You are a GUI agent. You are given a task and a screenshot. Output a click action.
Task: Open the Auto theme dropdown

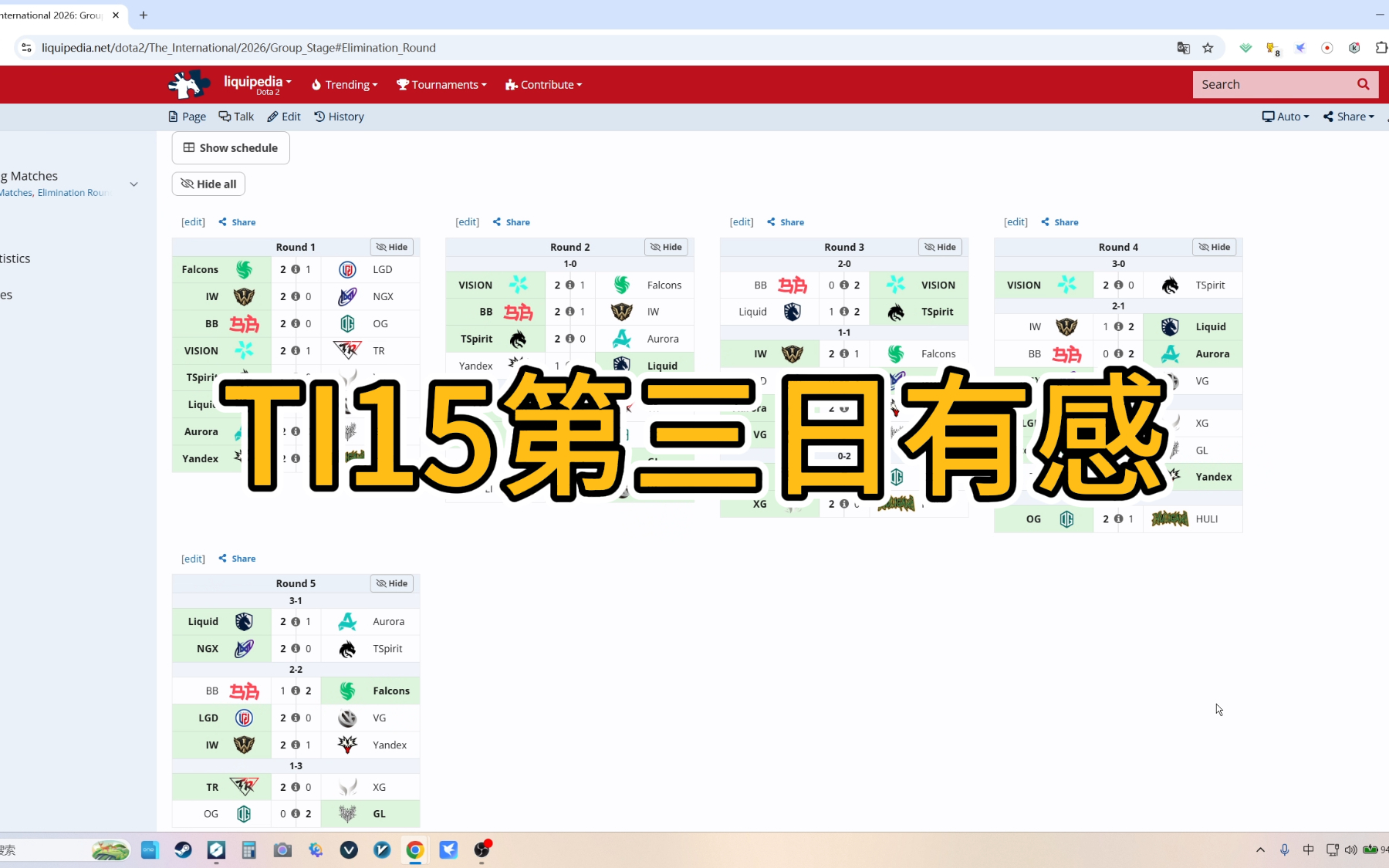coord(1286,117)
